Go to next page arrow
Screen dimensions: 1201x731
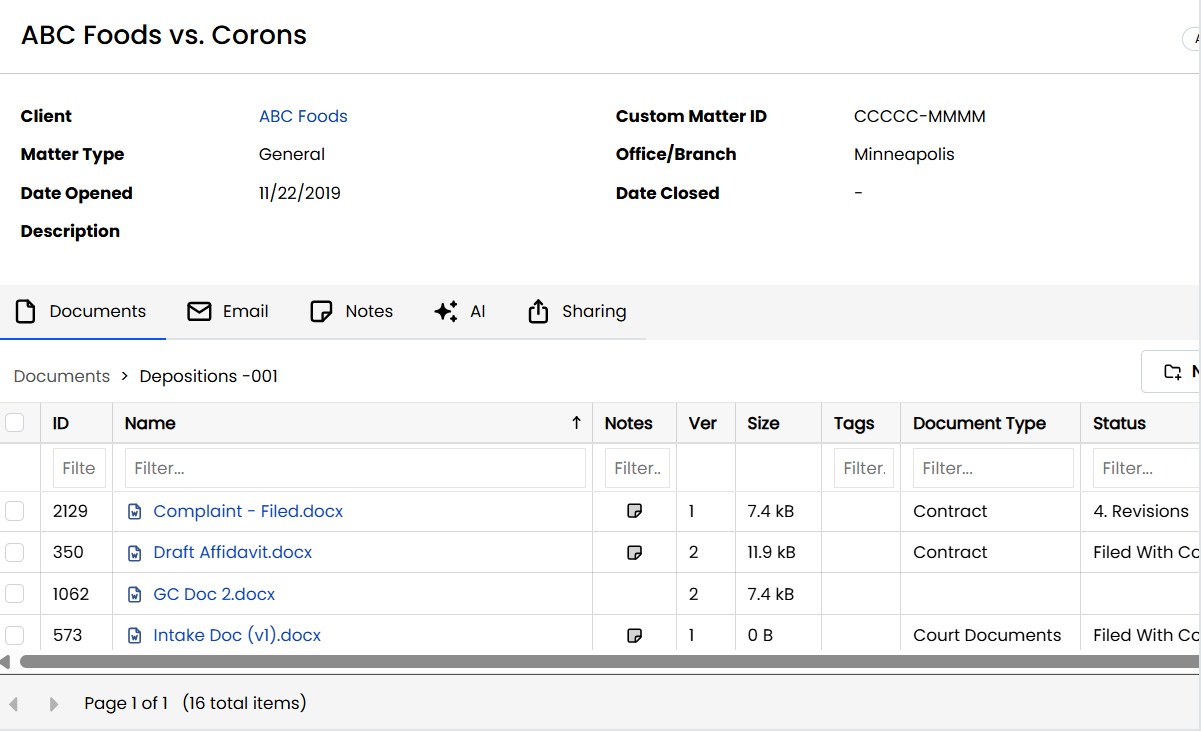(54, 704)
